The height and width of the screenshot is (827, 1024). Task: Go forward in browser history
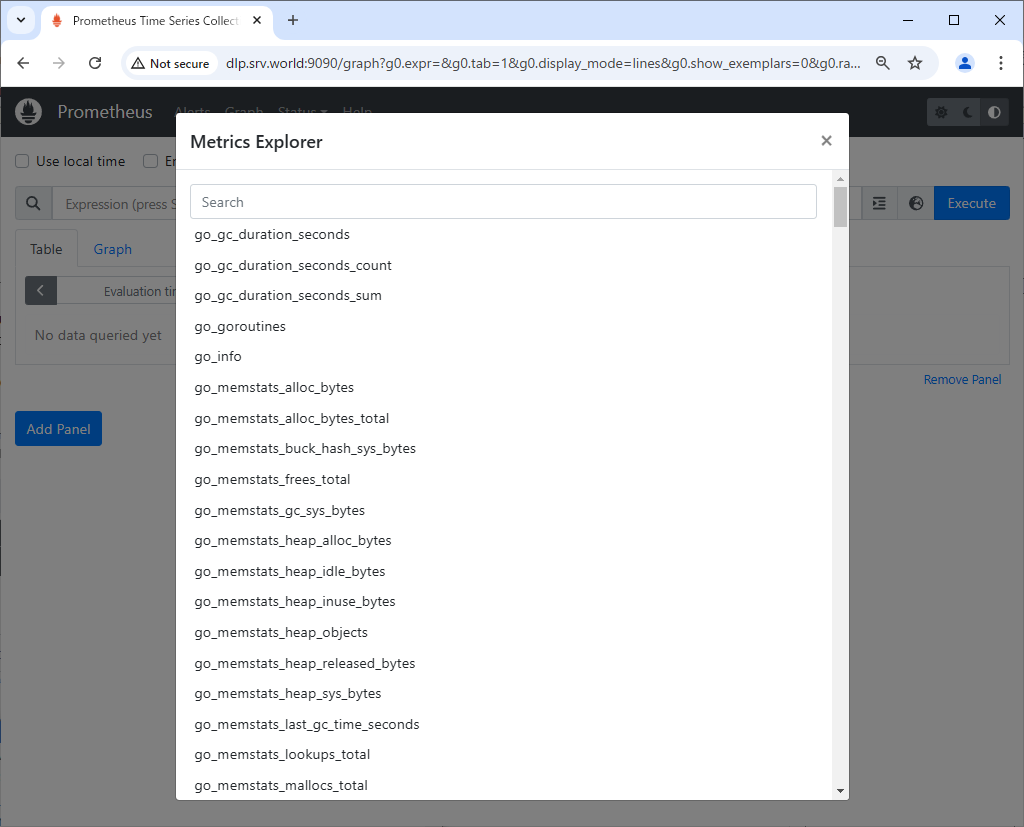59,63
